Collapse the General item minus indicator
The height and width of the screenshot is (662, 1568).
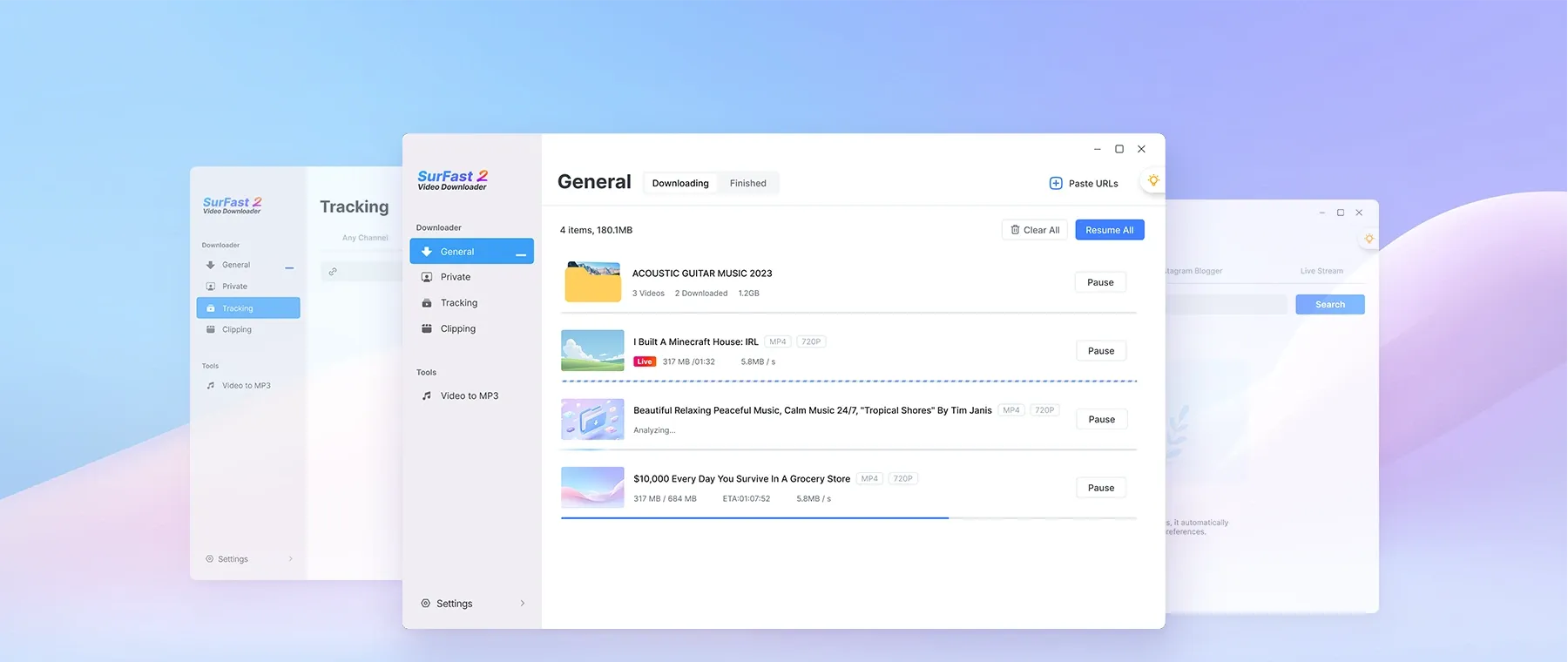pos(521,254)
